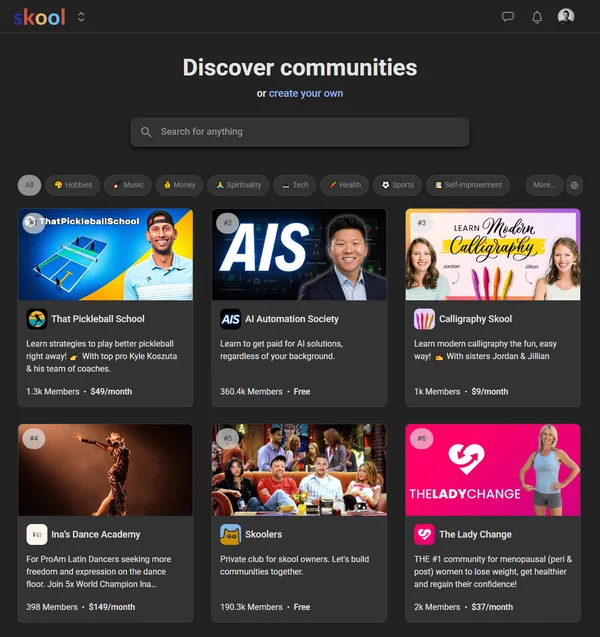Expand the More... categories dropdown
This screenshot has width=600, height=637.
pos(544,185)
